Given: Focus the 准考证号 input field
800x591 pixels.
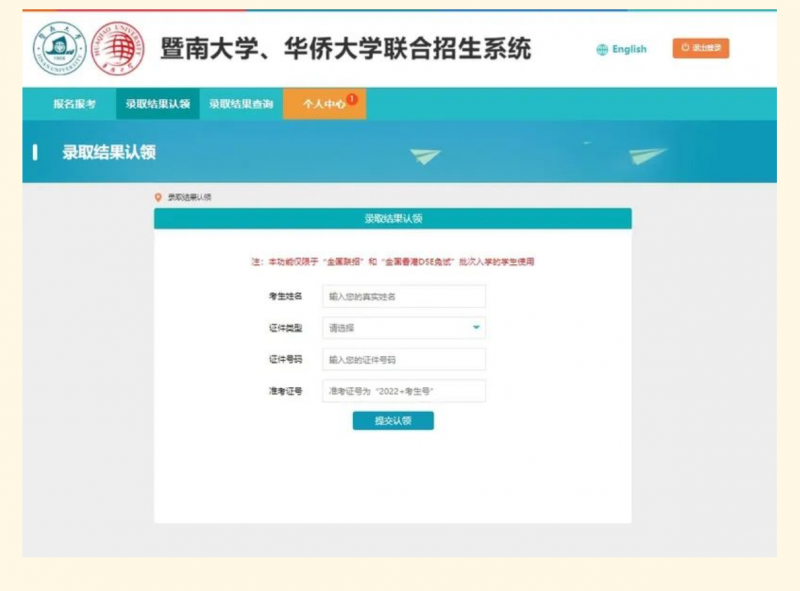Looking at the screenshot, I should pos(404,391).
